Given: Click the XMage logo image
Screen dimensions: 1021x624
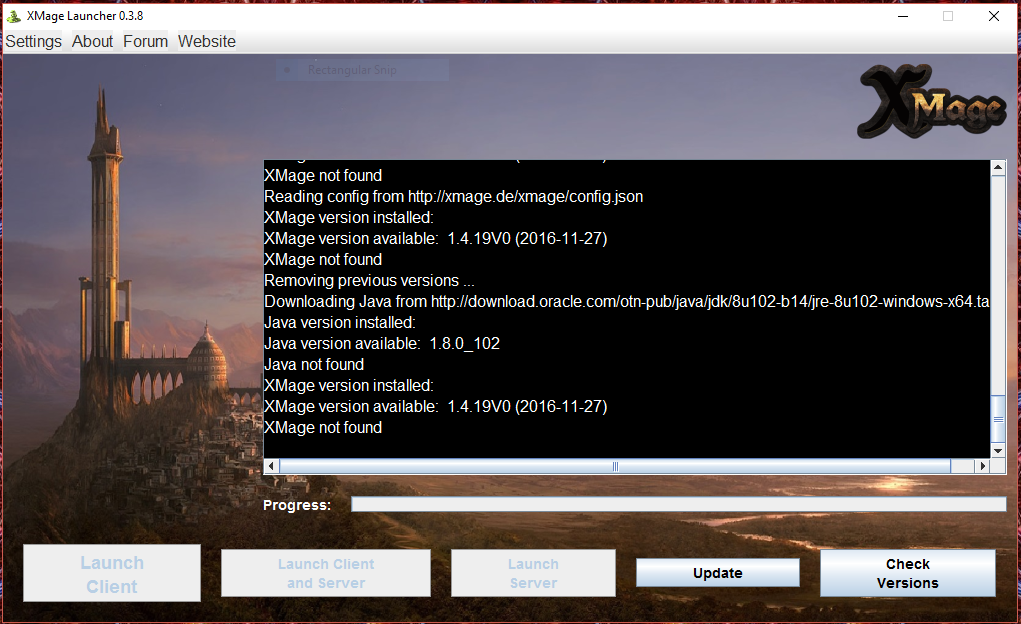Looking at the screenshot, I should click(931, 102).
